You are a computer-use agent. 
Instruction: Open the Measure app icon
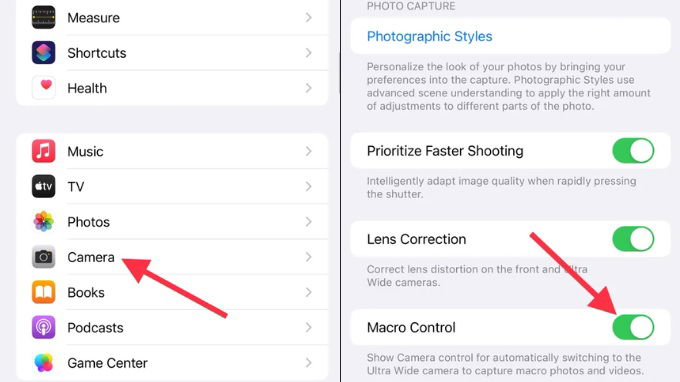point(43,17)
